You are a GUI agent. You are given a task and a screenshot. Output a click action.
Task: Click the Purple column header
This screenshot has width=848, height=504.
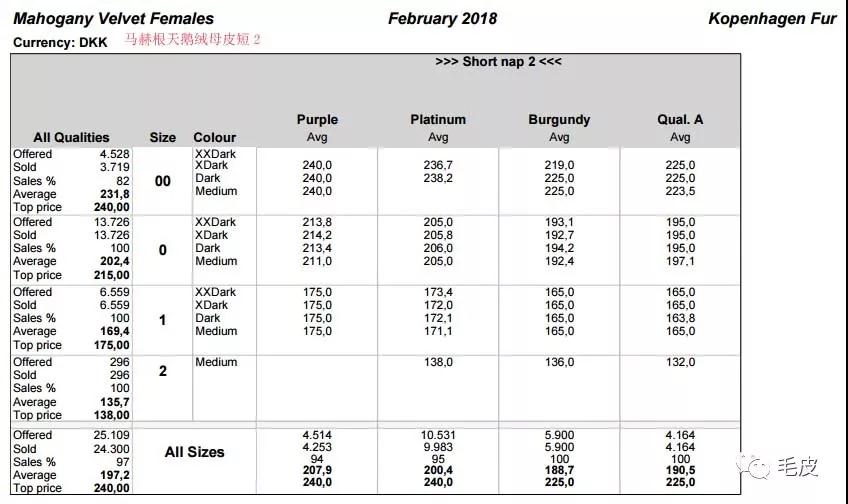[x=317, y=120]
